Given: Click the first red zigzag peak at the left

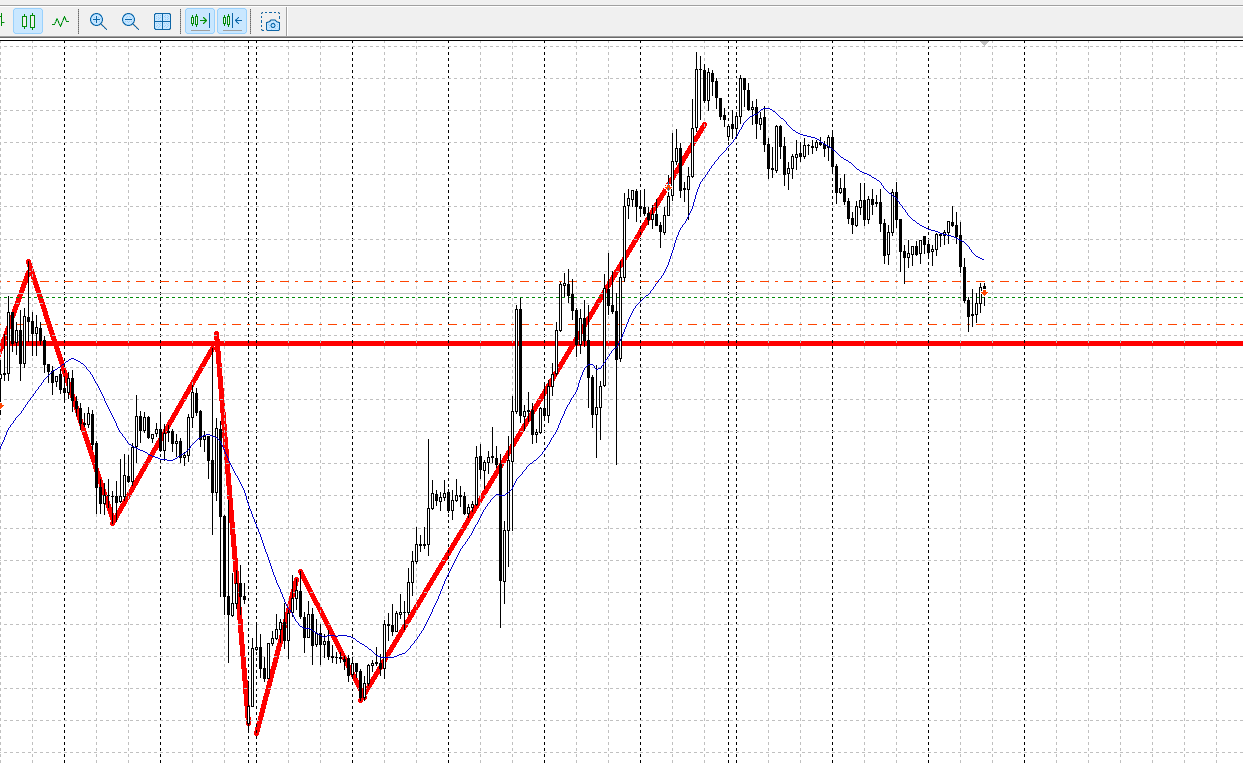Looking at the screenshot, I should click(x=29, y=263).
